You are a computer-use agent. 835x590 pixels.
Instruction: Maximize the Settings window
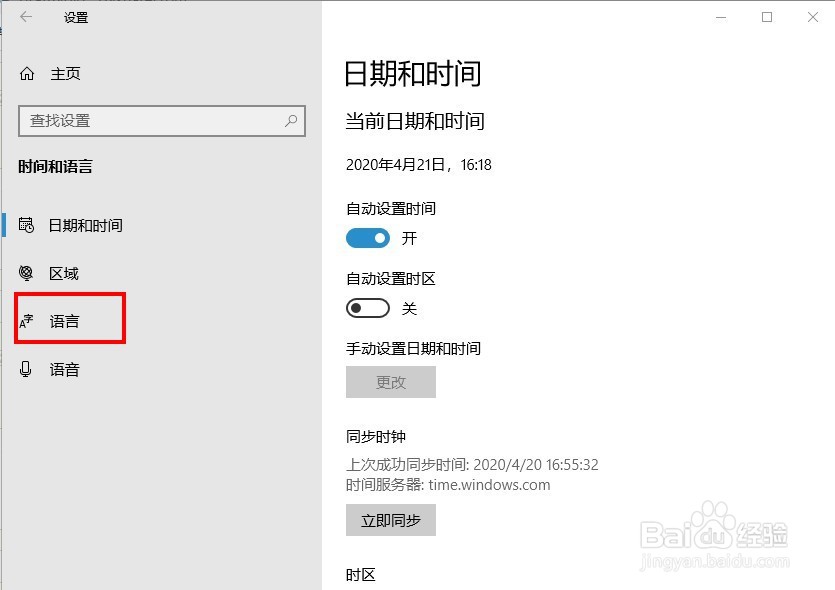point(767,17)
